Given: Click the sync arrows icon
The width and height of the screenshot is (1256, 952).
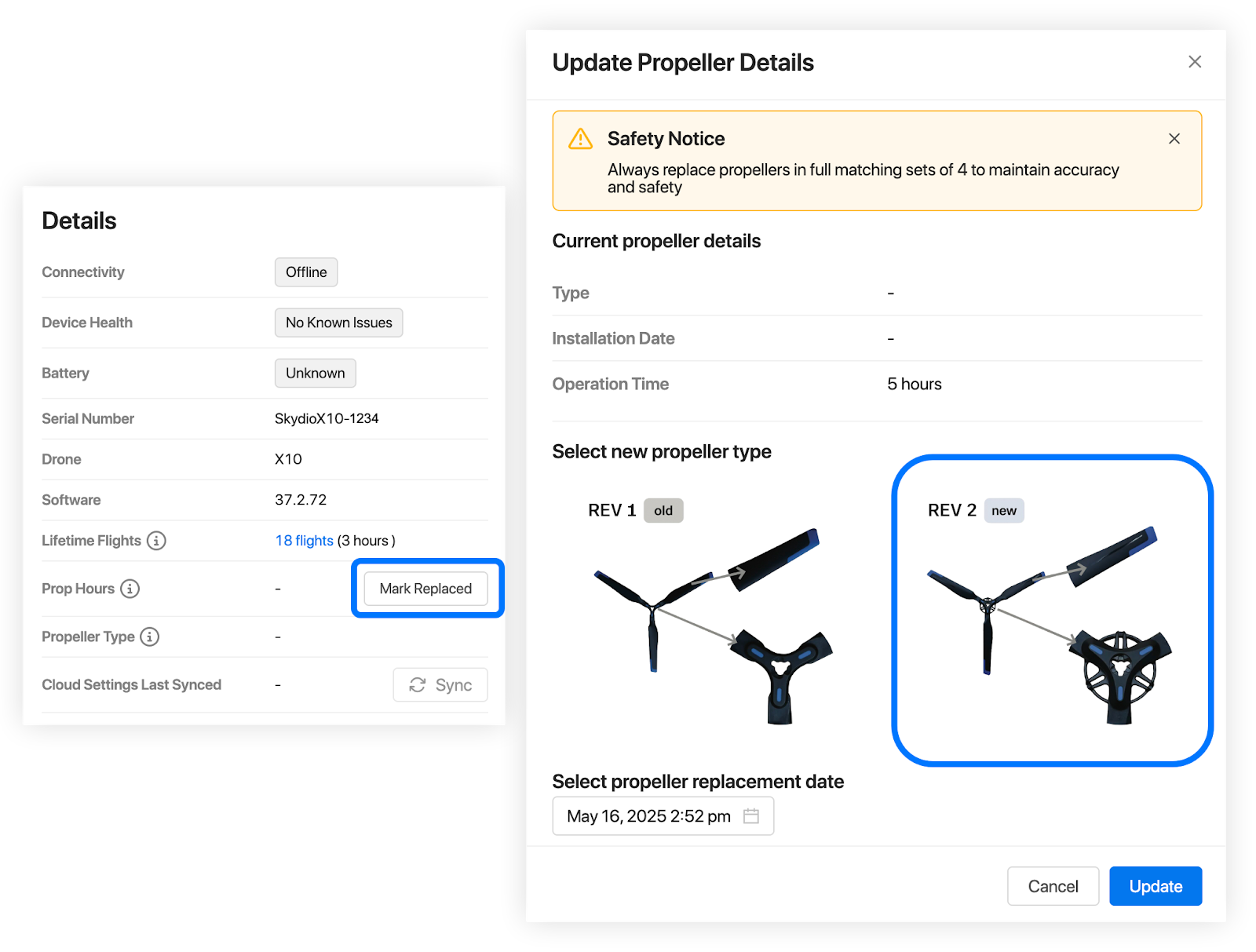Looking at the screenshot, I should 418,685.
